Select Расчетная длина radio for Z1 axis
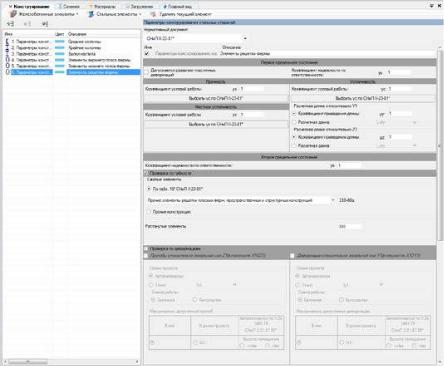 coord(294,146)
